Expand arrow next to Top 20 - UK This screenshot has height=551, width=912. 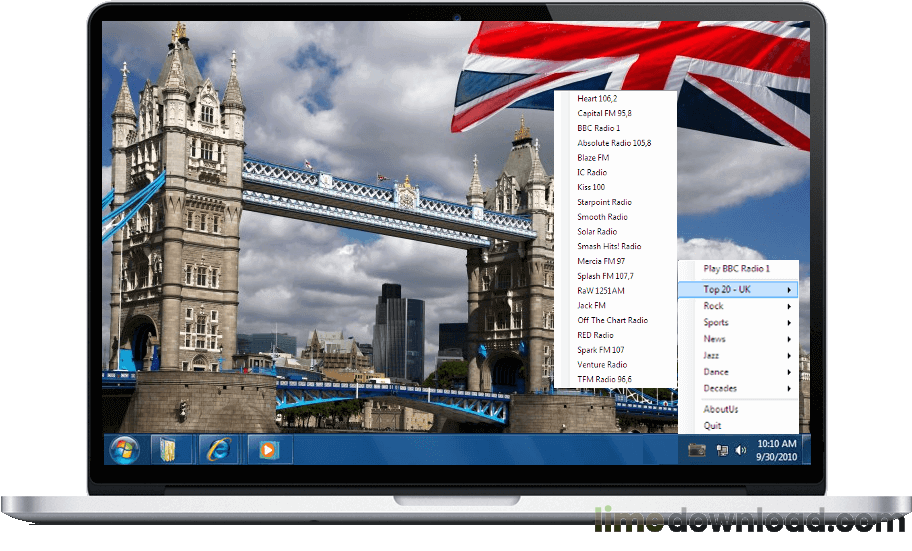(789, 290)
